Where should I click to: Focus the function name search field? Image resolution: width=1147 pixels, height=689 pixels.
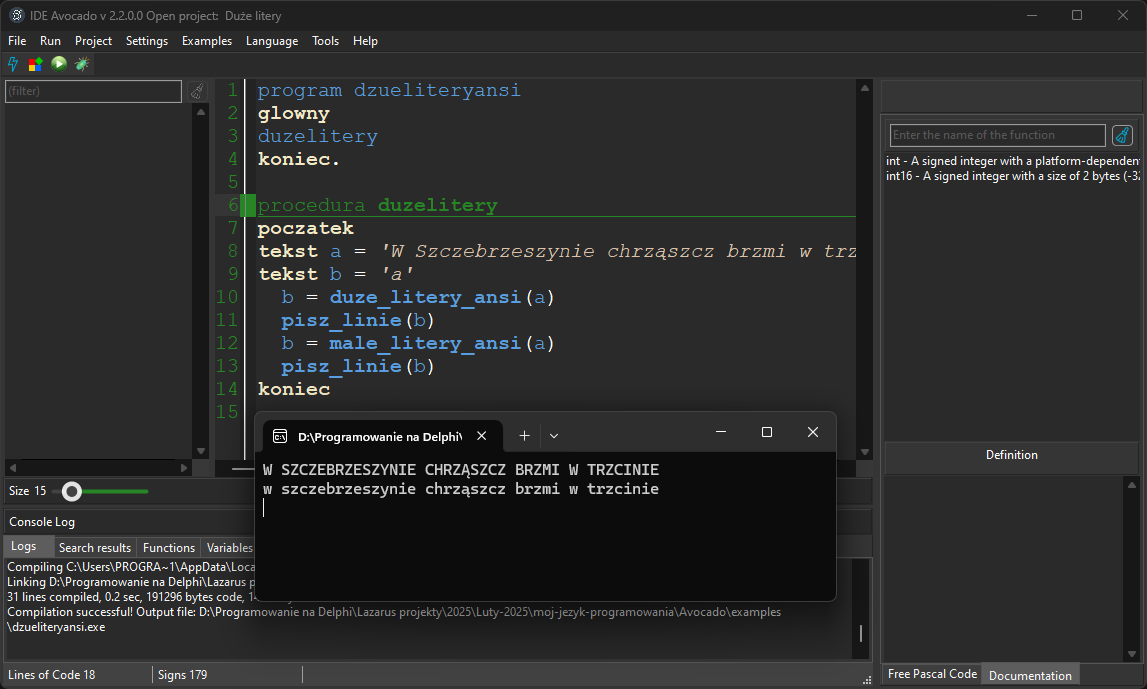[x=997, y=135]
